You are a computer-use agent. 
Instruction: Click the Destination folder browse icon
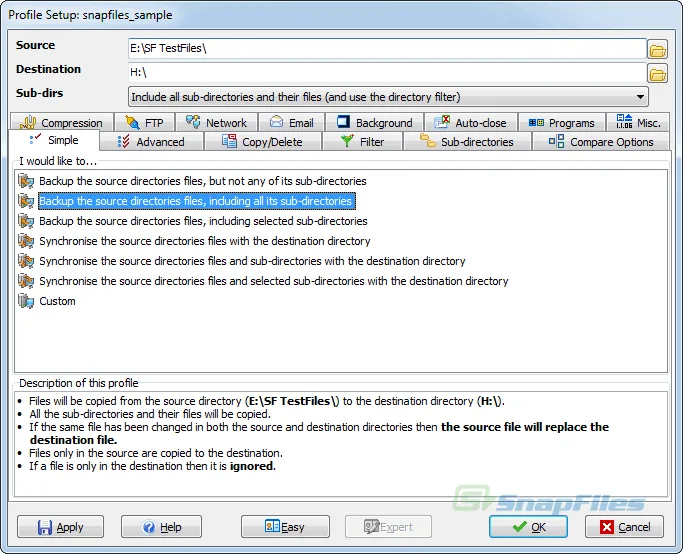click(657, 73)
